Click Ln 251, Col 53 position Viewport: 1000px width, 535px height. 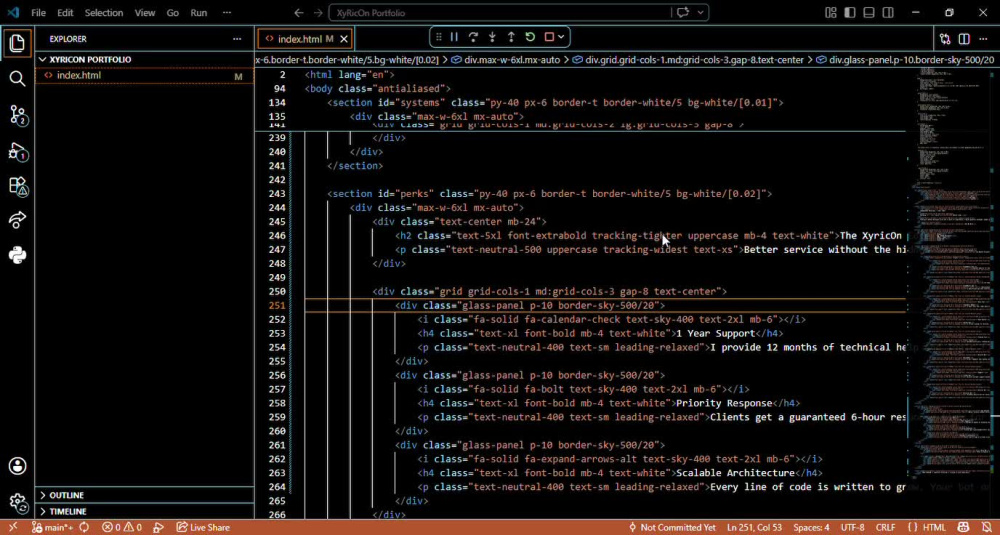tap(754, 527)
